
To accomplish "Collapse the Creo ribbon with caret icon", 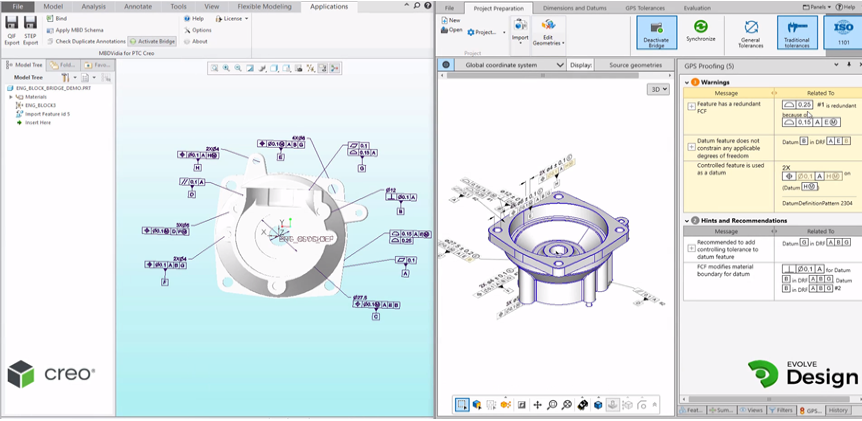I will coord(407,5).
